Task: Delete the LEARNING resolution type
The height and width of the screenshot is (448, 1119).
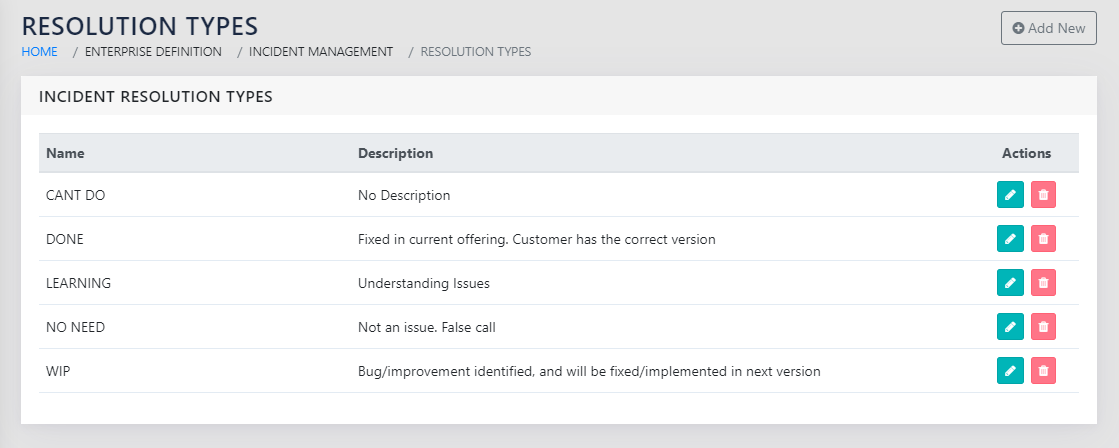Action: pos(1043,283)
